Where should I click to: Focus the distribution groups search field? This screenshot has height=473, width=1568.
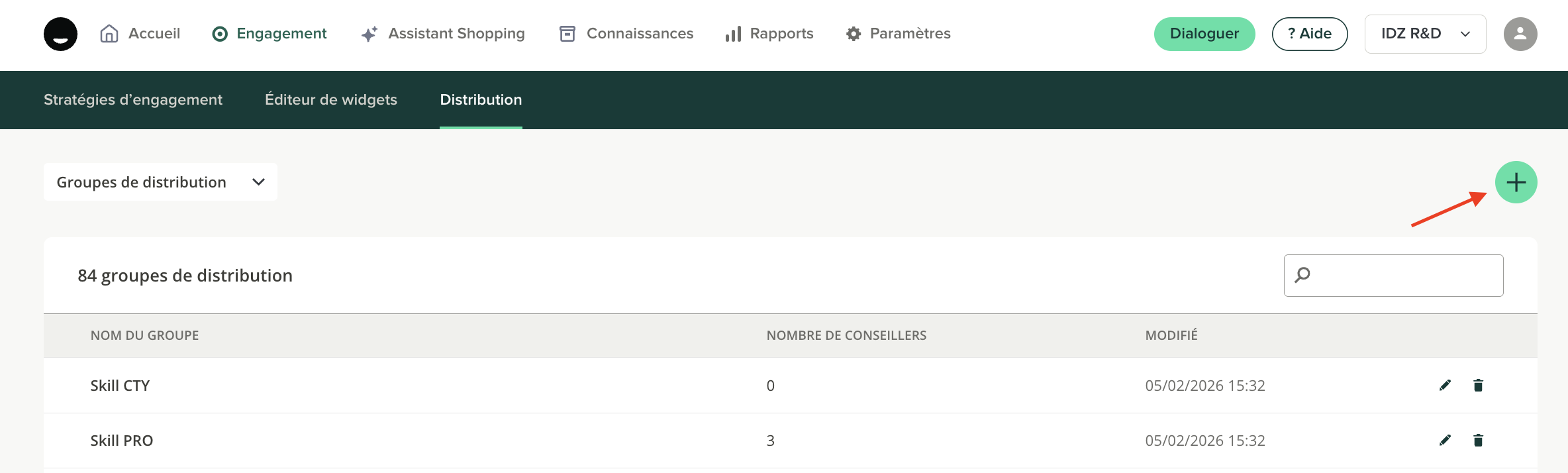(x=1404, y=276)
